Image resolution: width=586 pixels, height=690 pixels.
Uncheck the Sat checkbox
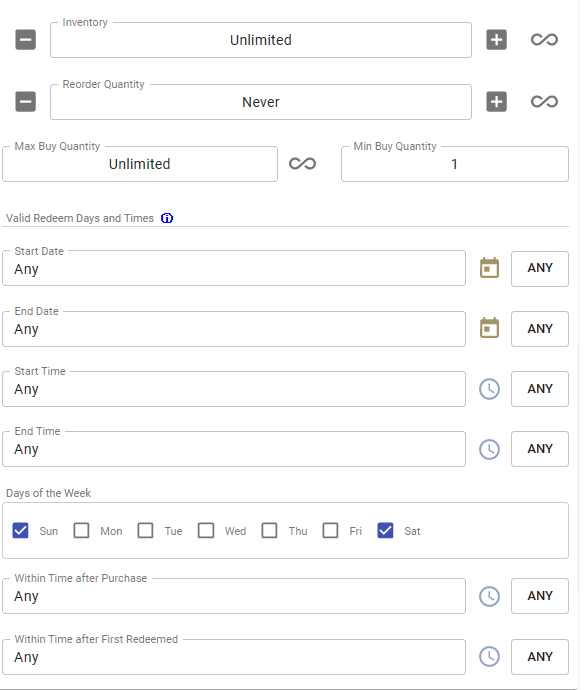[x=385, y=531]
